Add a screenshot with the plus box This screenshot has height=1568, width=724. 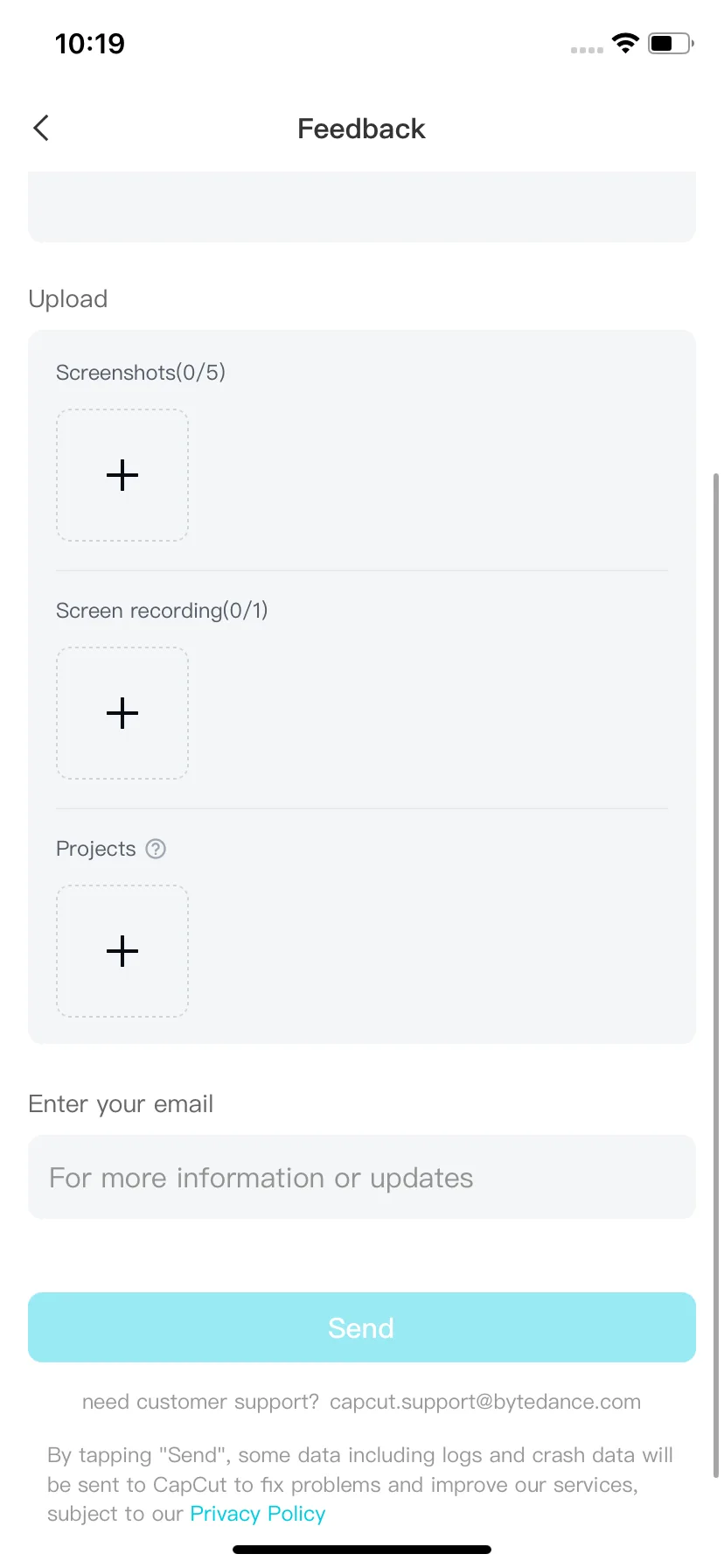[122, 475]
